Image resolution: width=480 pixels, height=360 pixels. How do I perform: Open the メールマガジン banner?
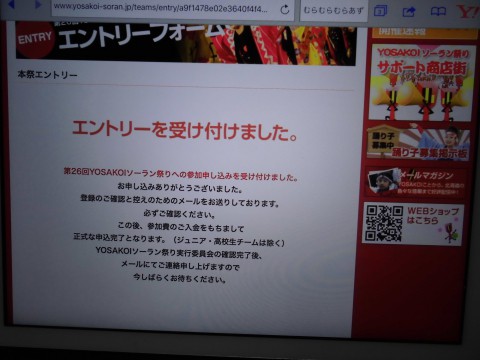(x=416, y=182)
